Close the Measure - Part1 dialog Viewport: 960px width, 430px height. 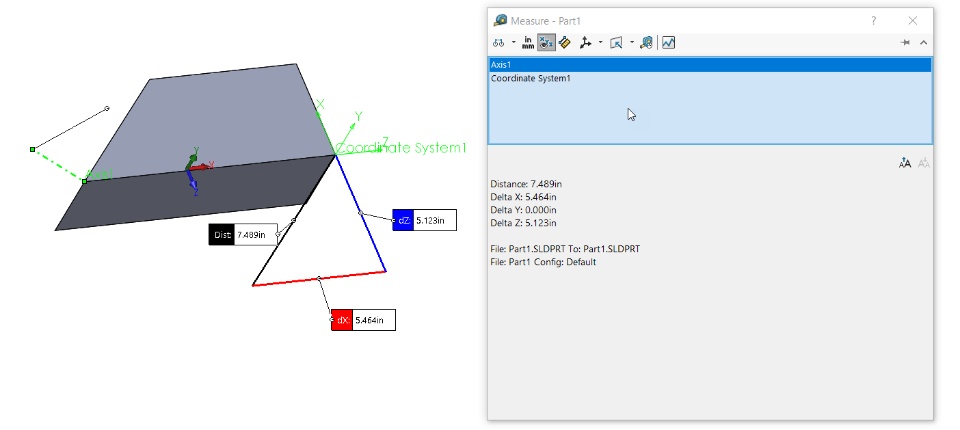(x=913, y=21)
